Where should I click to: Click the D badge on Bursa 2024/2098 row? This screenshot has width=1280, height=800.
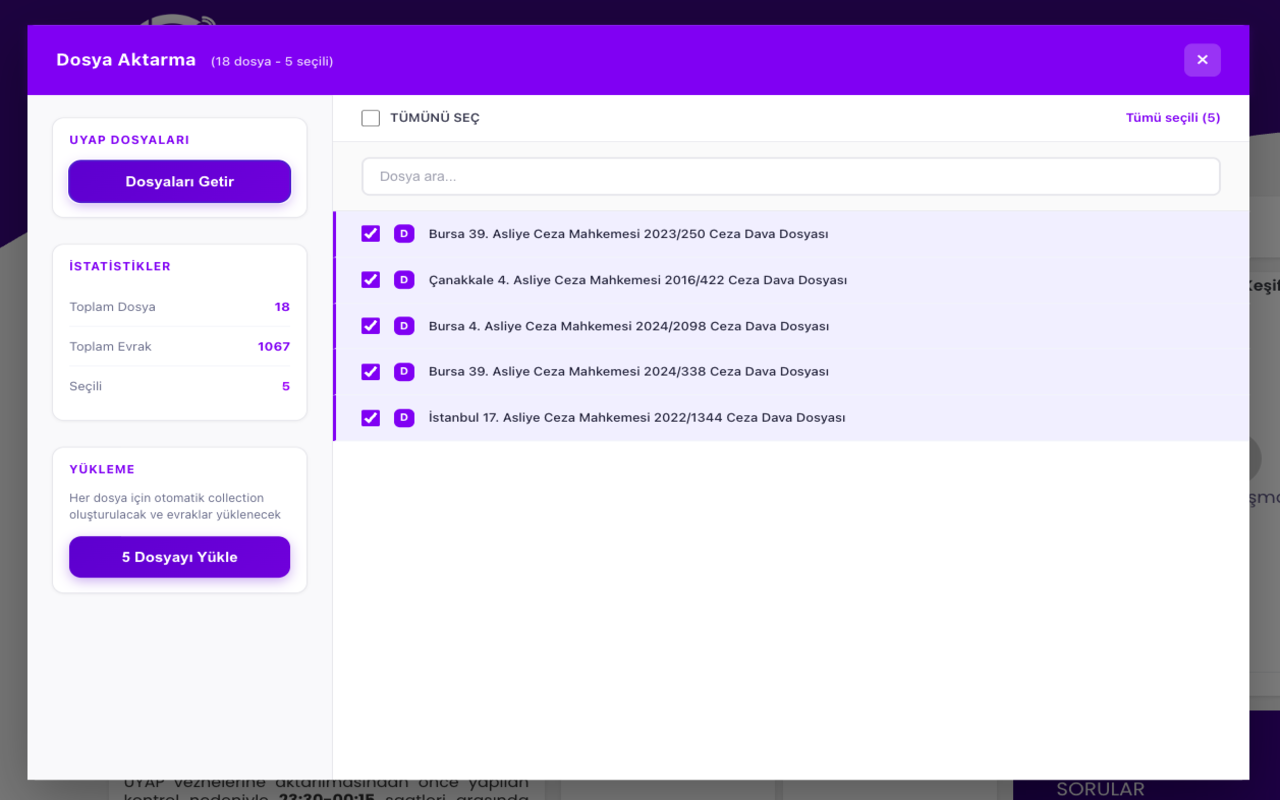tap(404, 326)
